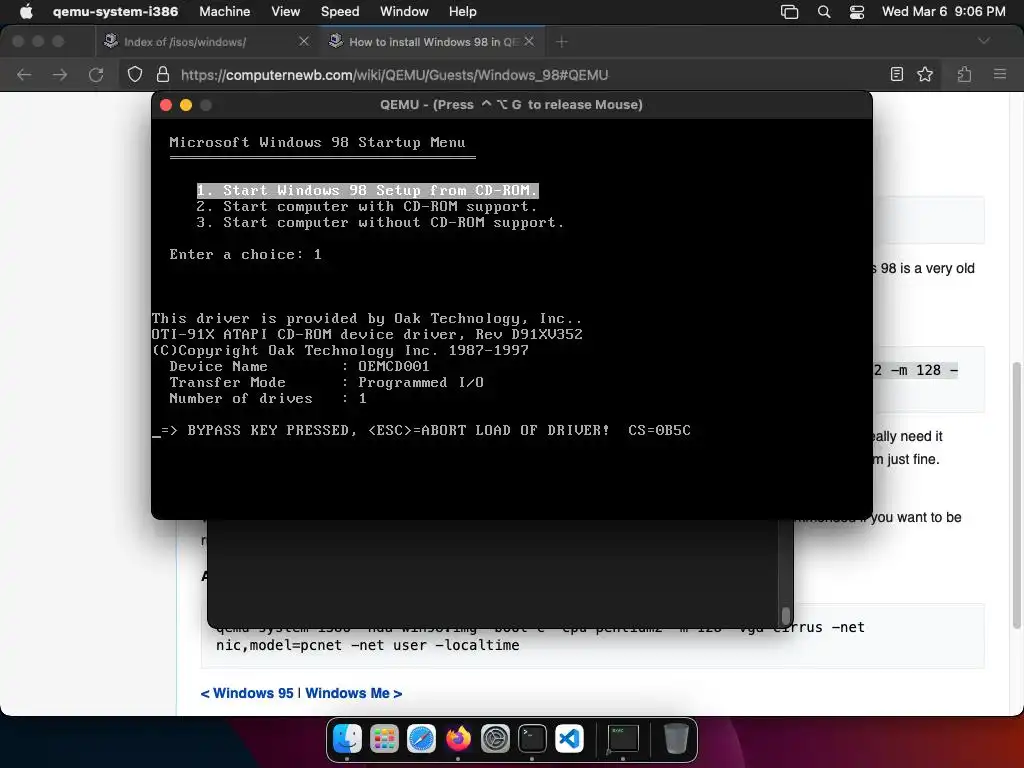1024x768 pixels.
Task: Close the 'How to install Windows 98' tab
Action: coord(529,42)
